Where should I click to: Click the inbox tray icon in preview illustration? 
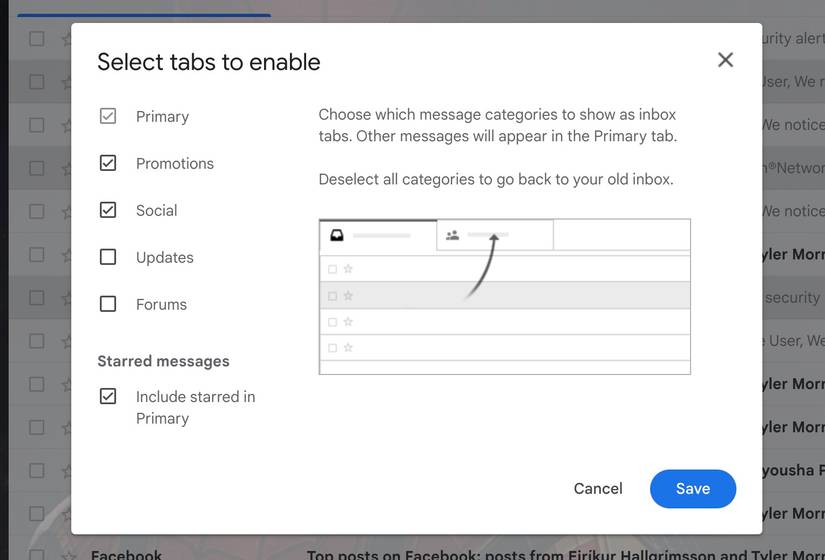point(337,236)
